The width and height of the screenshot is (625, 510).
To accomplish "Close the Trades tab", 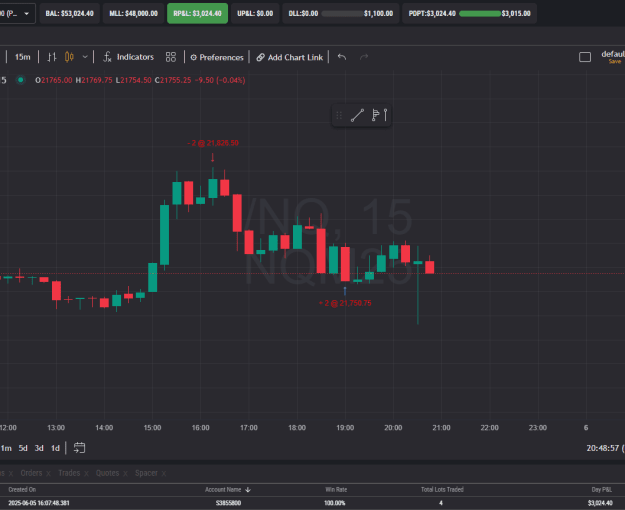I will pyautogui.click(x=86, y=474).
